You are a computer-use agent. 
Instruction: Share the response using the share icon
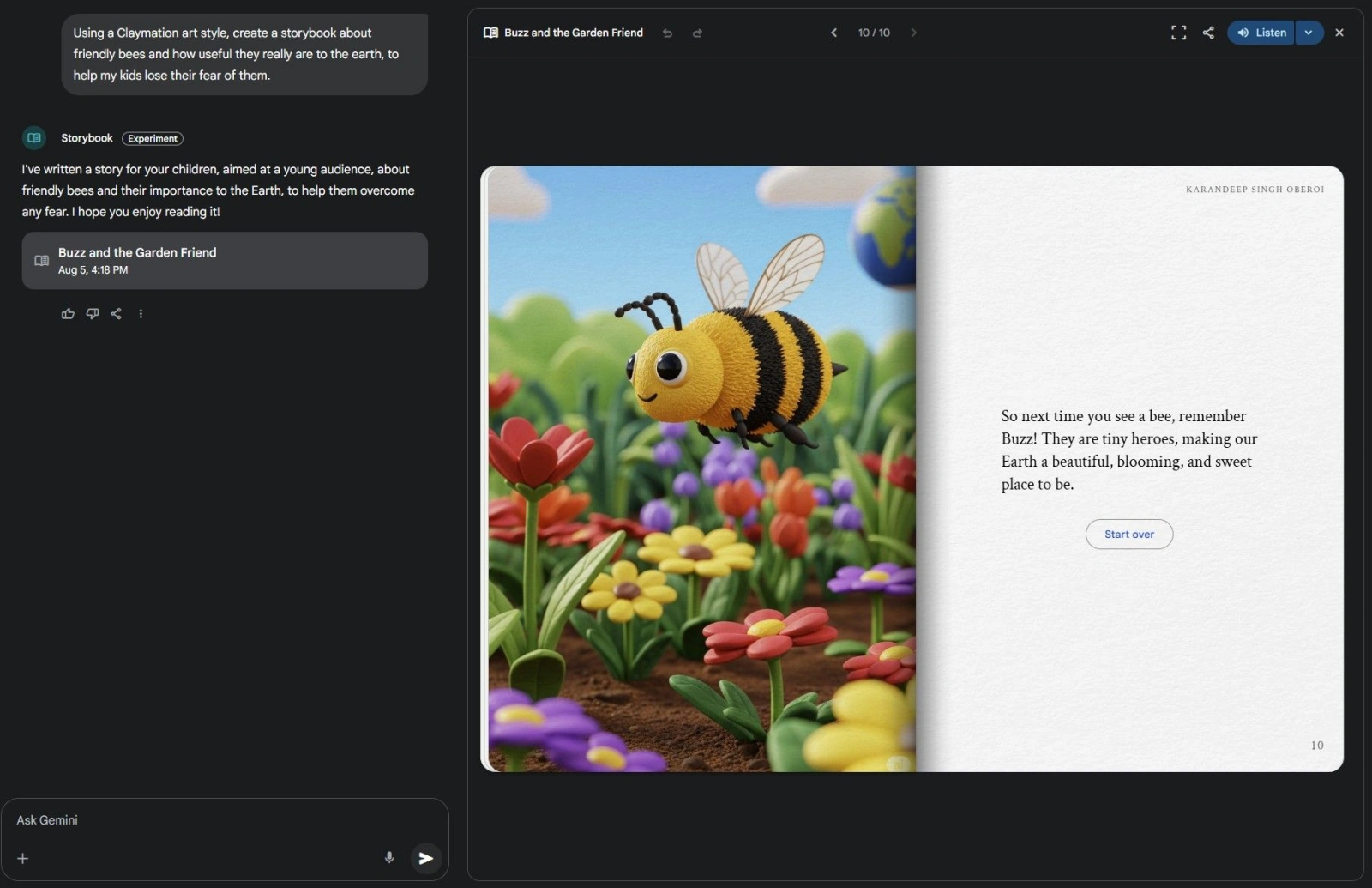[x=117, y=314]
